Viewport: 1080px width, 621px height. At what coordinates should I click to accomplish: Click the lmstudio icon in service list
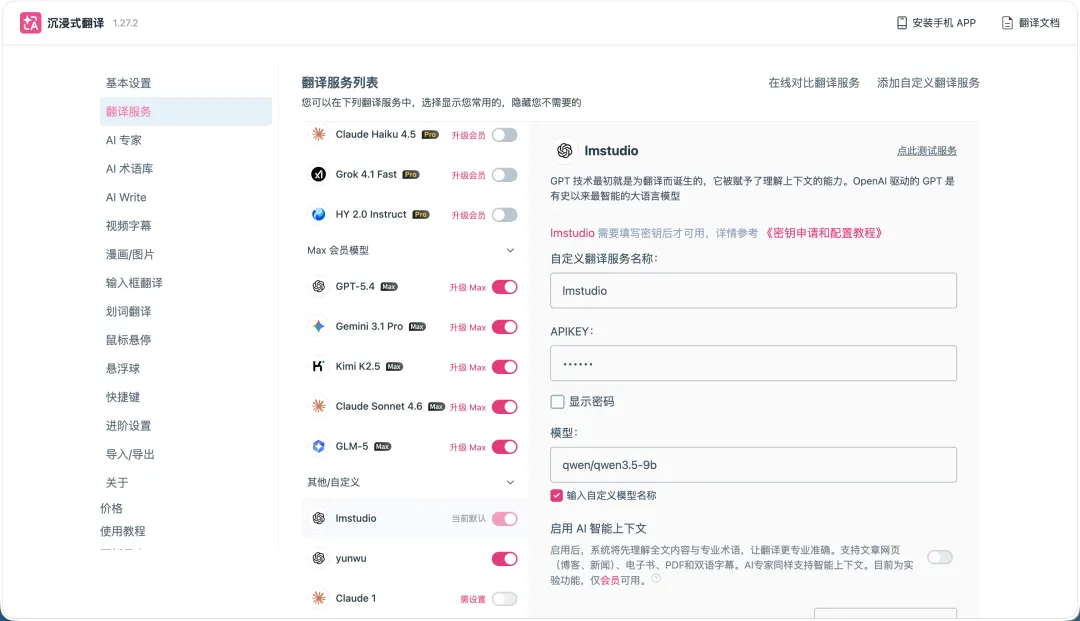(318, 518)
